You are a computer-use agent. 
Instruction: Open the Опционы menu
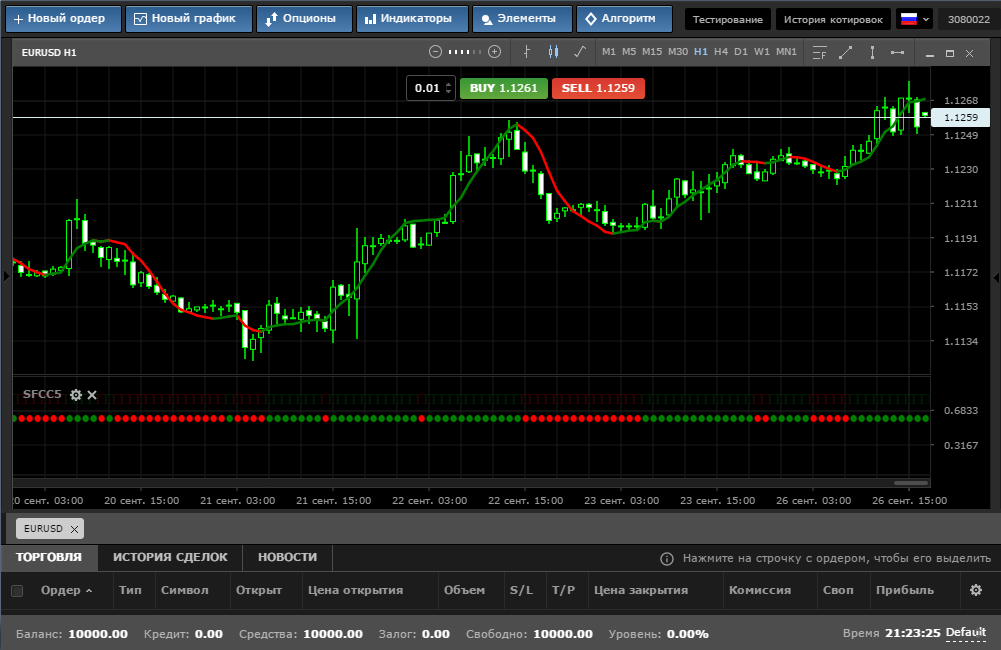click(x=304, y=19)
